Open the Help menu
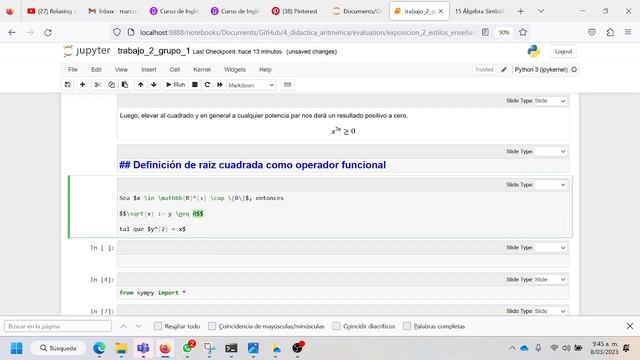Viewport: 640px width, 360px height. [265, 69]
